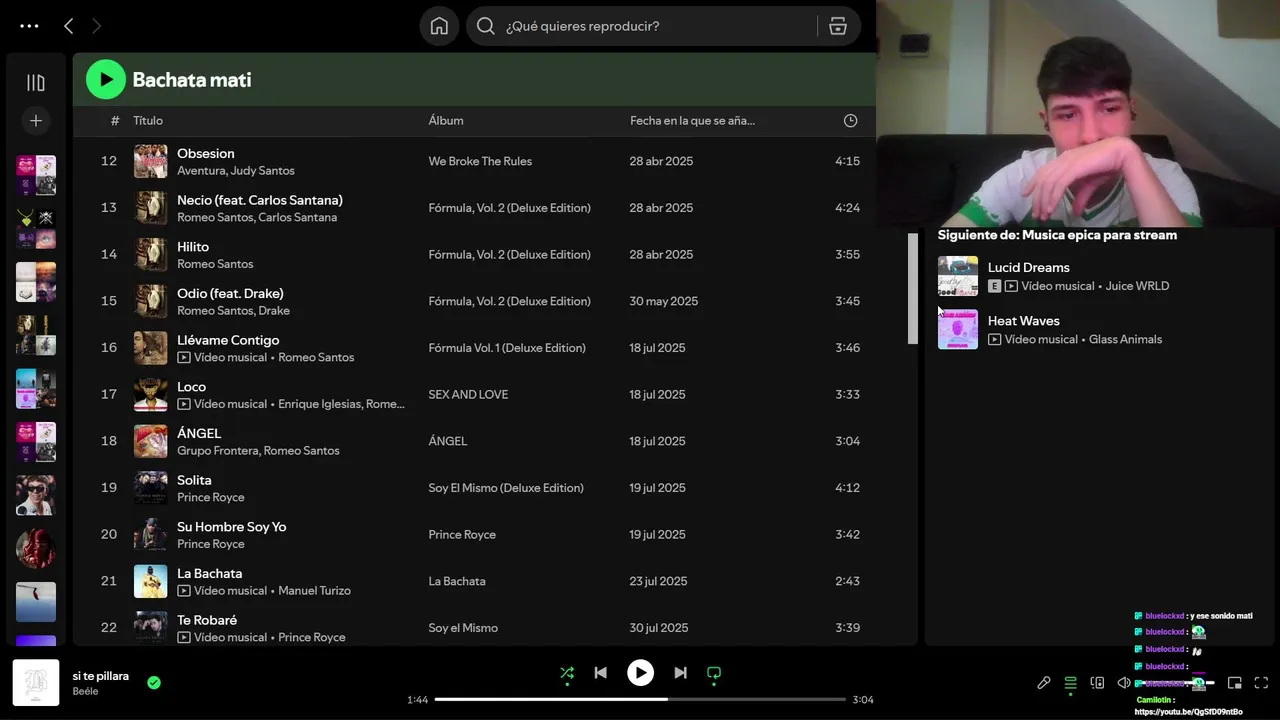Select Lucid Dreams in the queue
The height and width of the screenshot is (720, 1280).
(x=1028, y=267)
